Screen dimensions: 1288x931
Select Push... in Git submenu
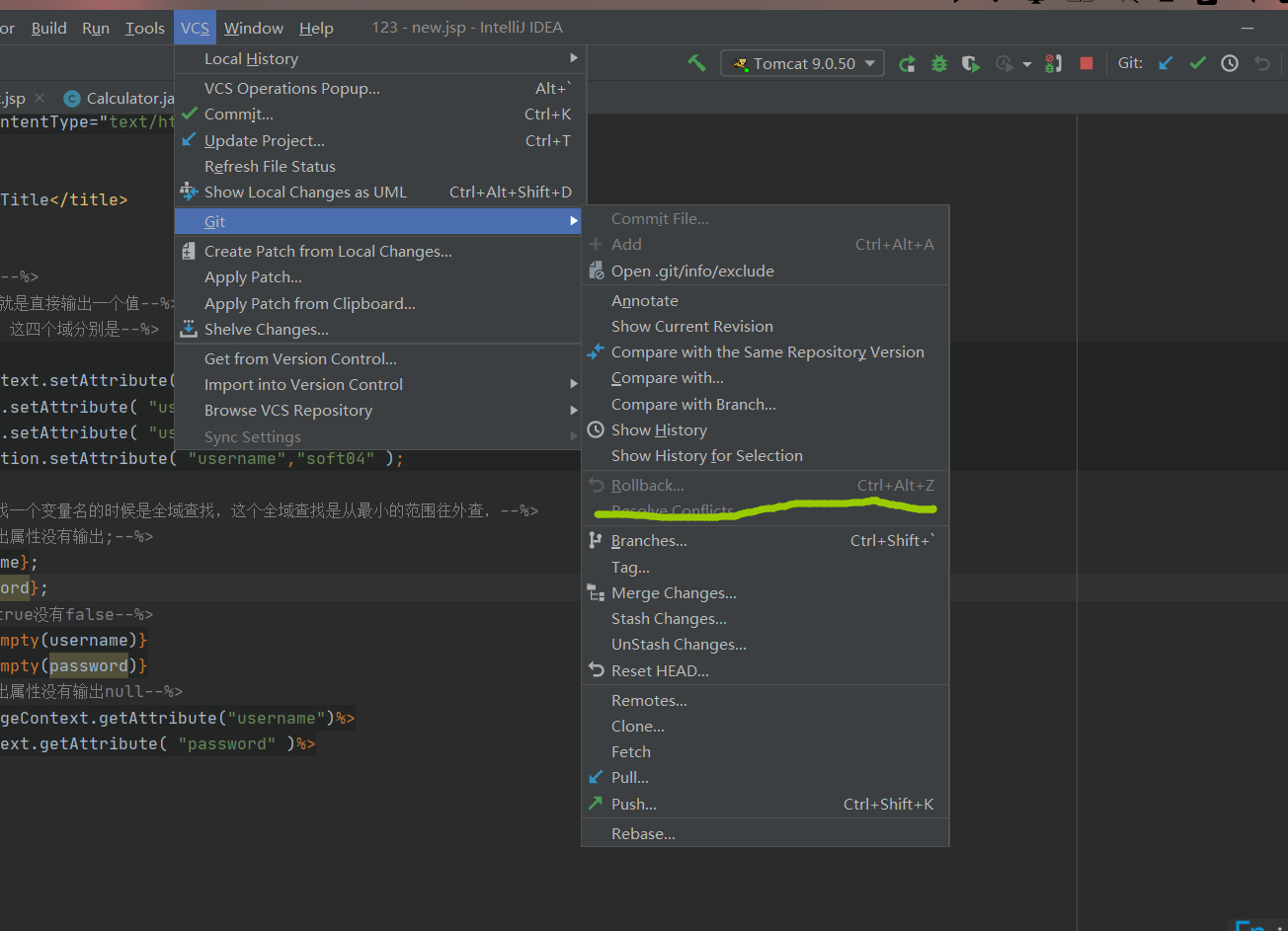point(765,804)
